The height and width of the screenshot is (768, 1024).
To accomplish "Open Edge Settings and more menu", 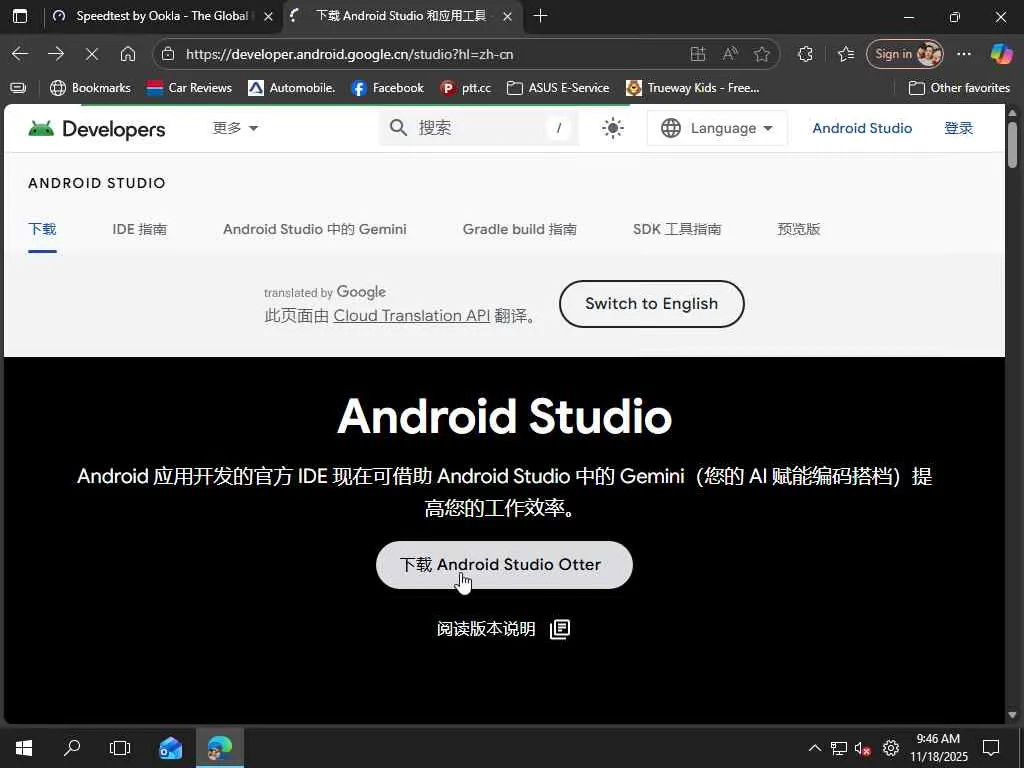I will [x=964, y=54].
